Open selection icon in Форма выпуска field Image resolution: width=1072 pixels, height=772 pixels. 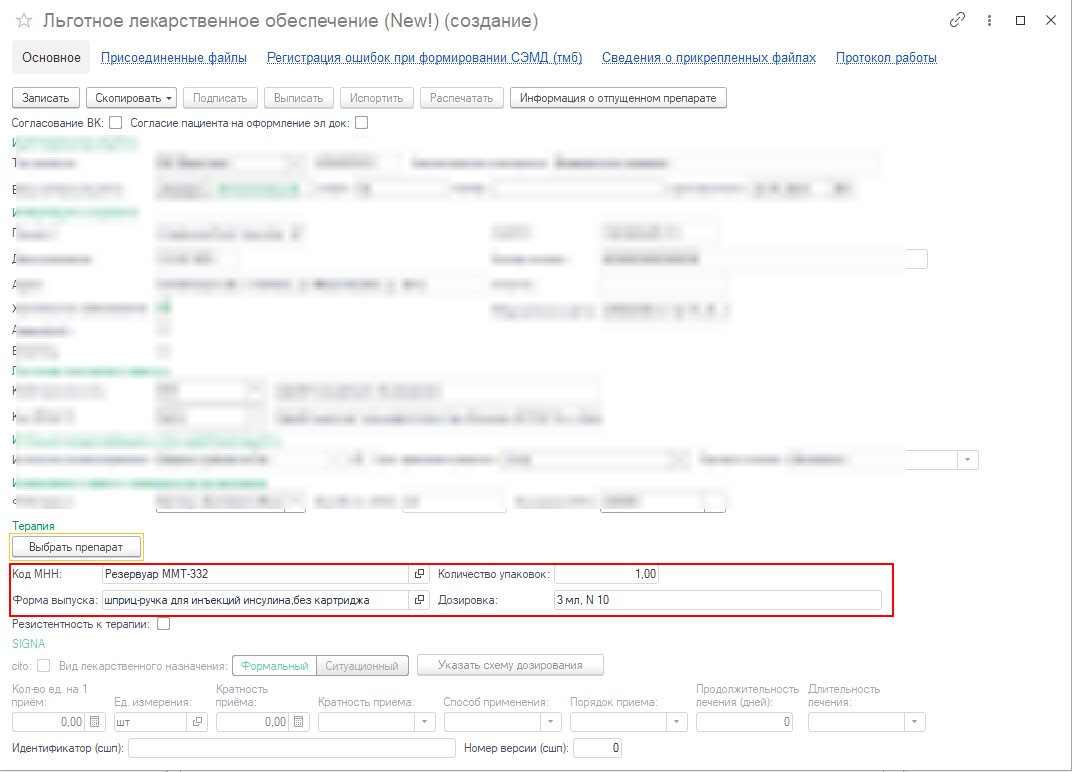pyautogui.click(x=419, y=600)
